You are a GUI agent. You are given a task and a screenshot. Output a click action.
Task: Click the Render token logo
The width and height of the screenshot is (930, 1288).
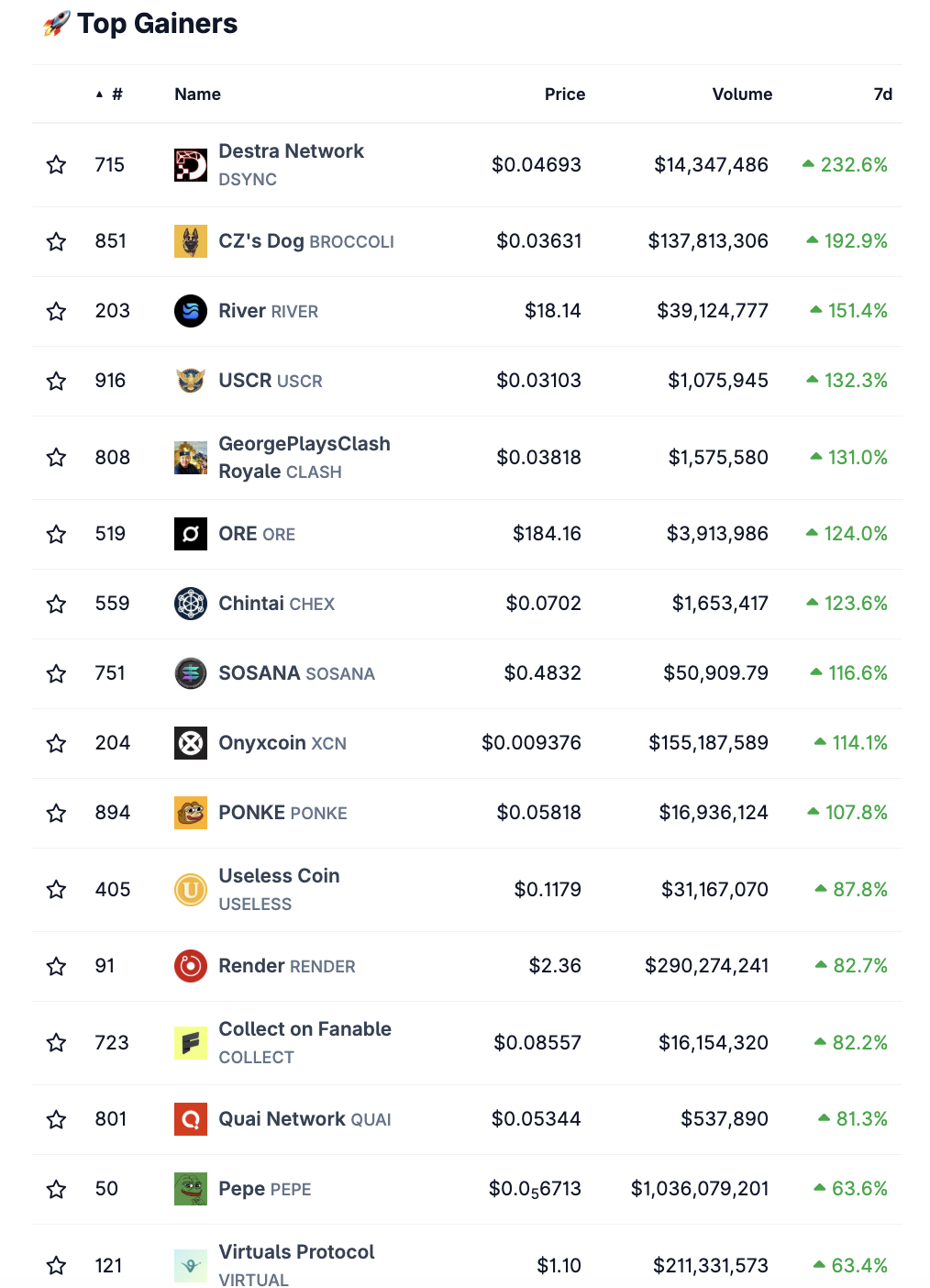click(190, 965)
